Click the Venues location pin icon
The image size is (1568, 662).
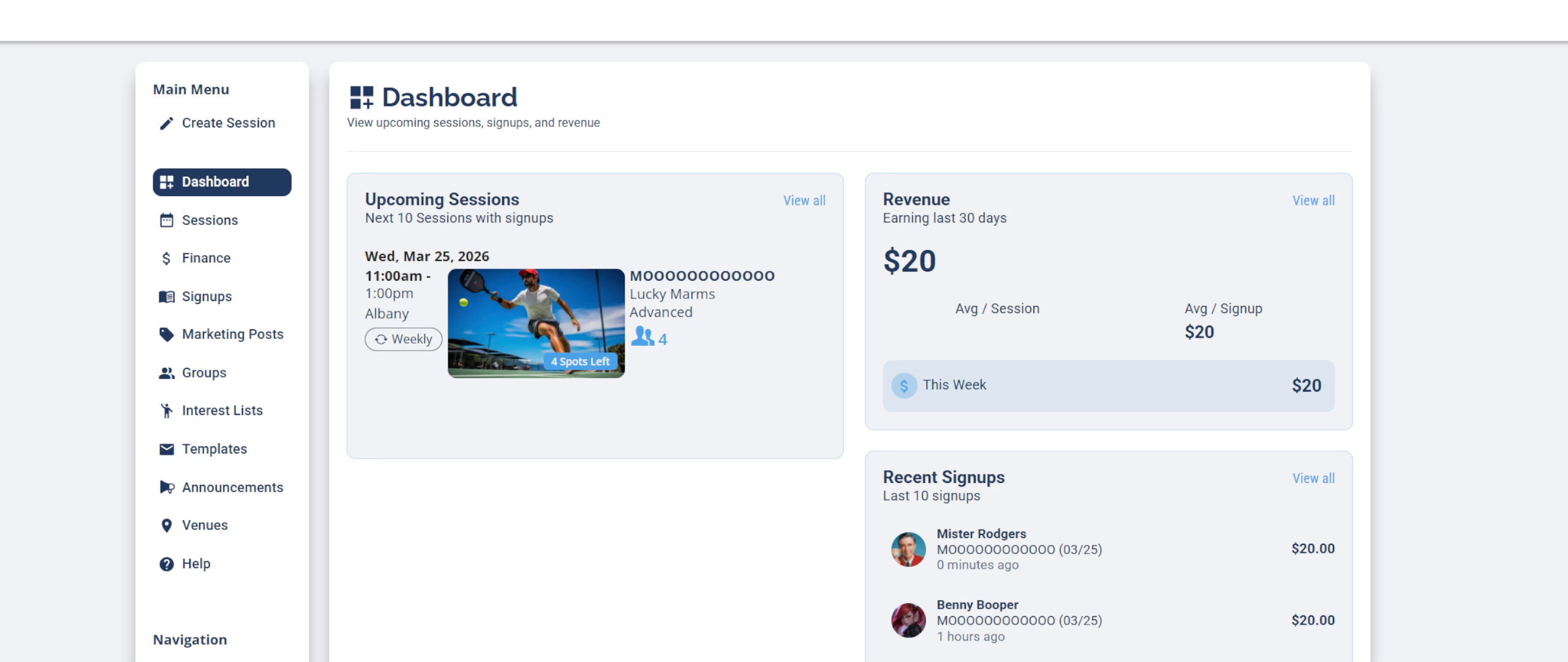[x=167, y=525]
